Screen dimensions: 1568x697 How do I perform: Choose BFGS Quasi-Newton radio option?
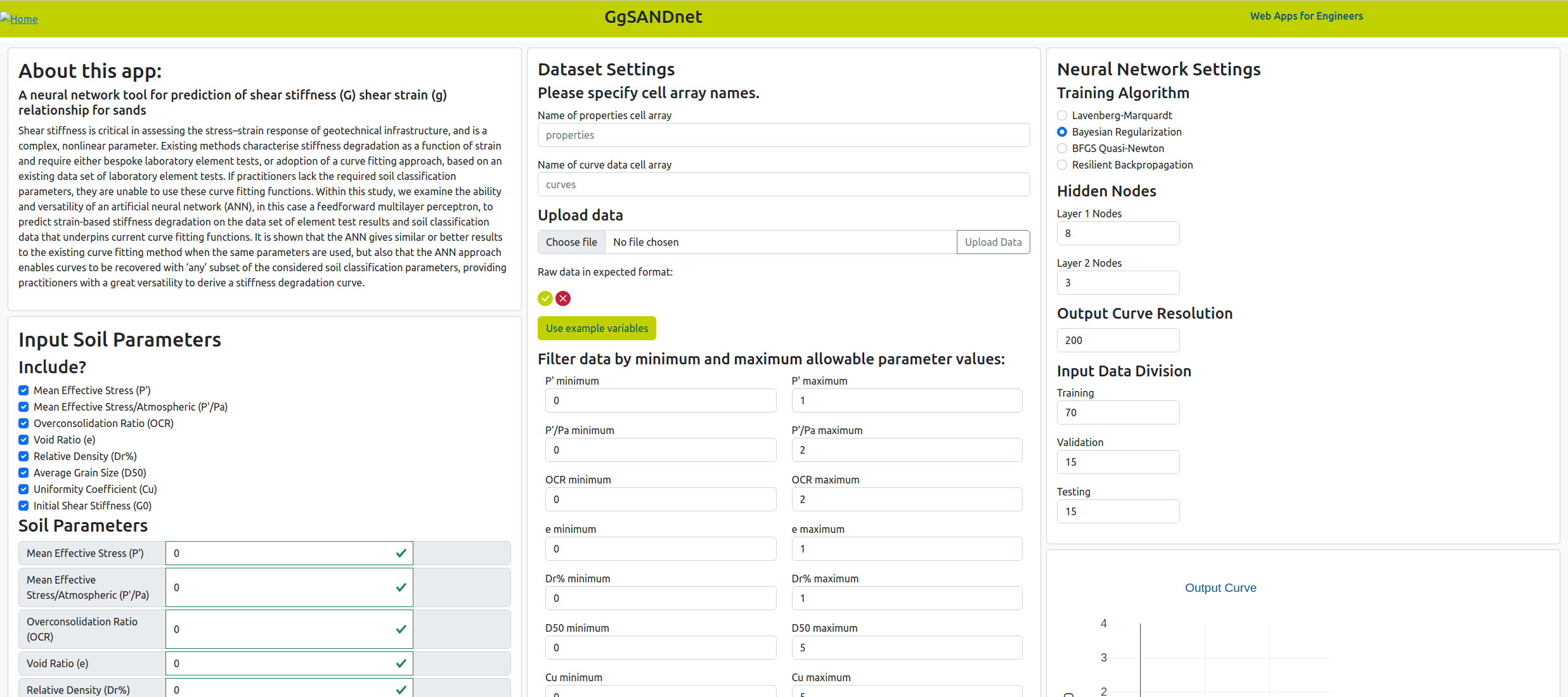[x=1062, y=148]
